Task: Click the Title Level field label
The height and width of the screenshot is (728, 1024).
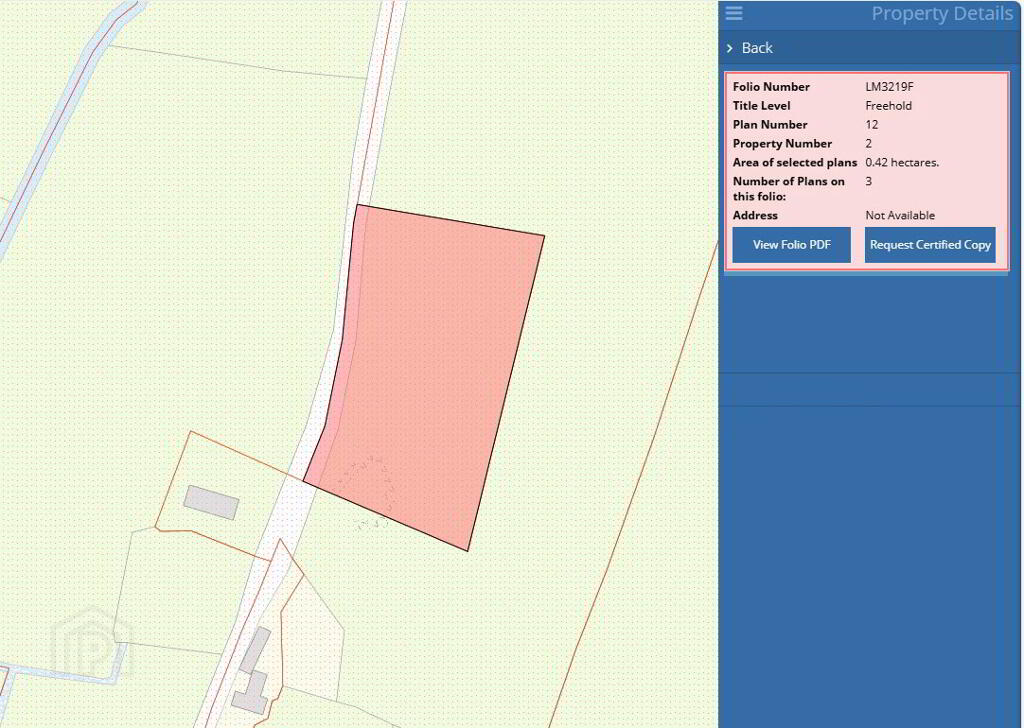Action: click(x=761, y=106)
